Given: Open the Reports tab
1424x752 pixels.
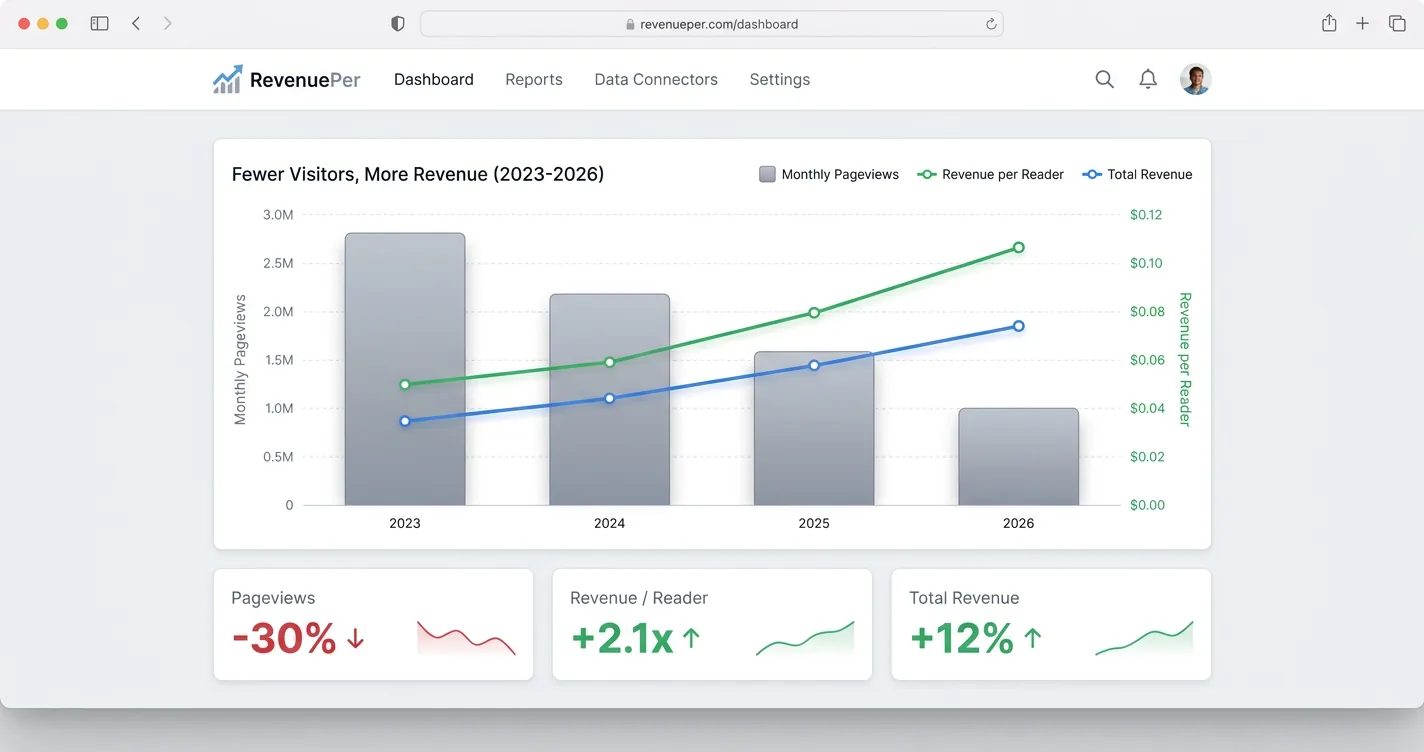Looking at the screenshot, I should coord(534,80).
